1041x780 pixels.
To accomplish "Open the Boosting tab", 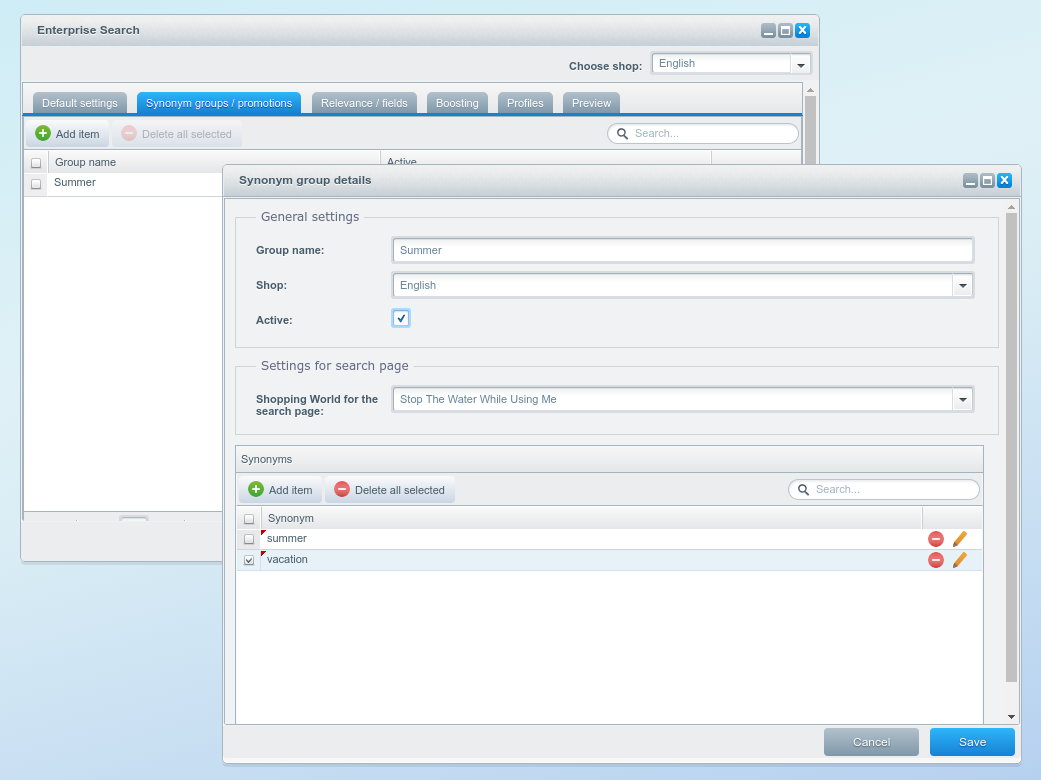I will pyautogui.click(x=457, y=103).
